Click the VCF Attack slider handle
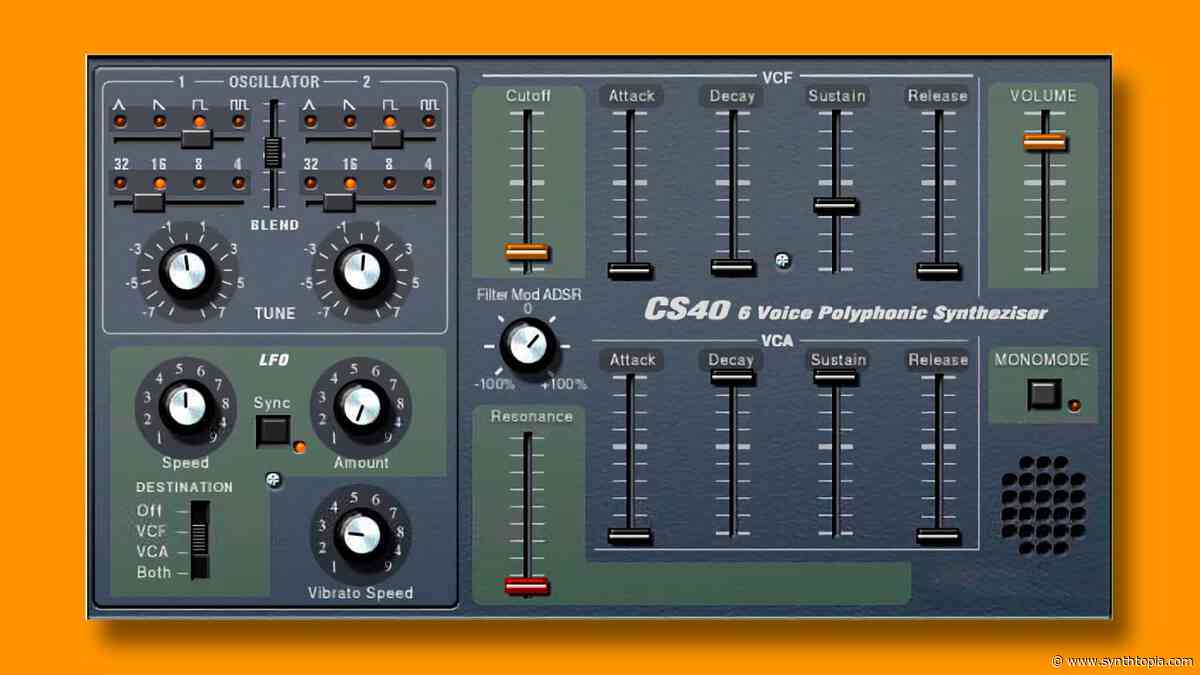The height and width of the screenshot is (675, 1200). pyautogui.click(x=630, y=270)
